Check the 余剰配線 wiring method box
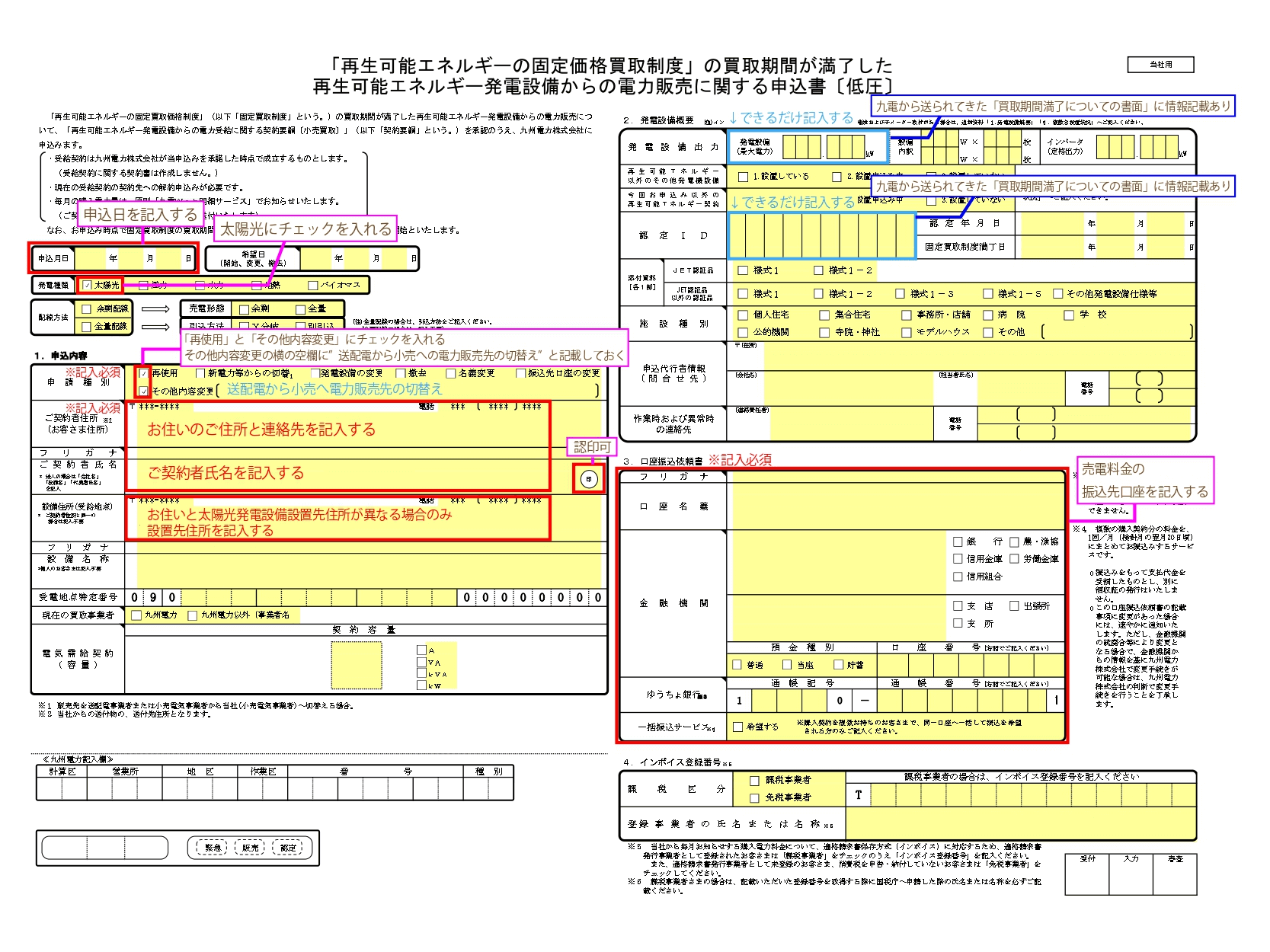1270x952 pixels. point(86,309)
